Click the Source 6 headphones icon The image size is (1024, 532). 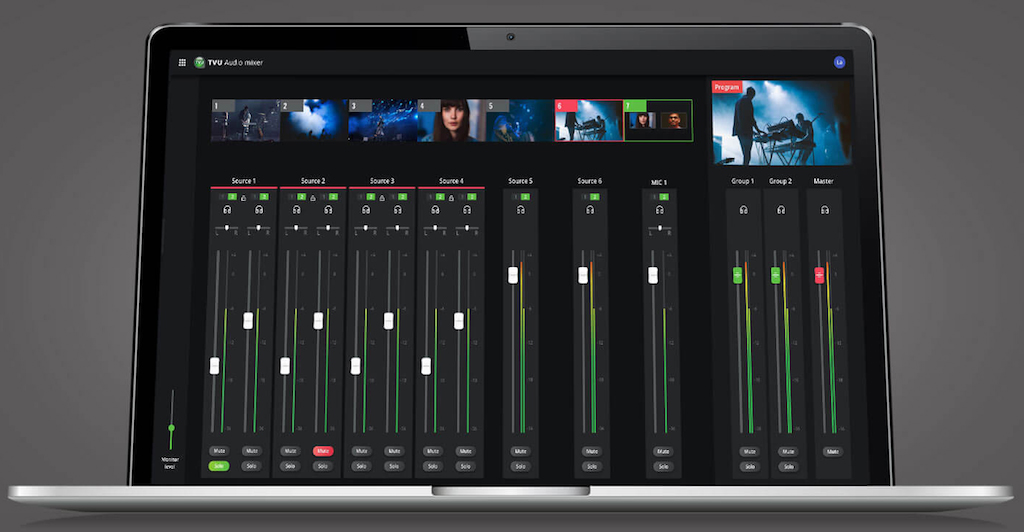point(590,210)
